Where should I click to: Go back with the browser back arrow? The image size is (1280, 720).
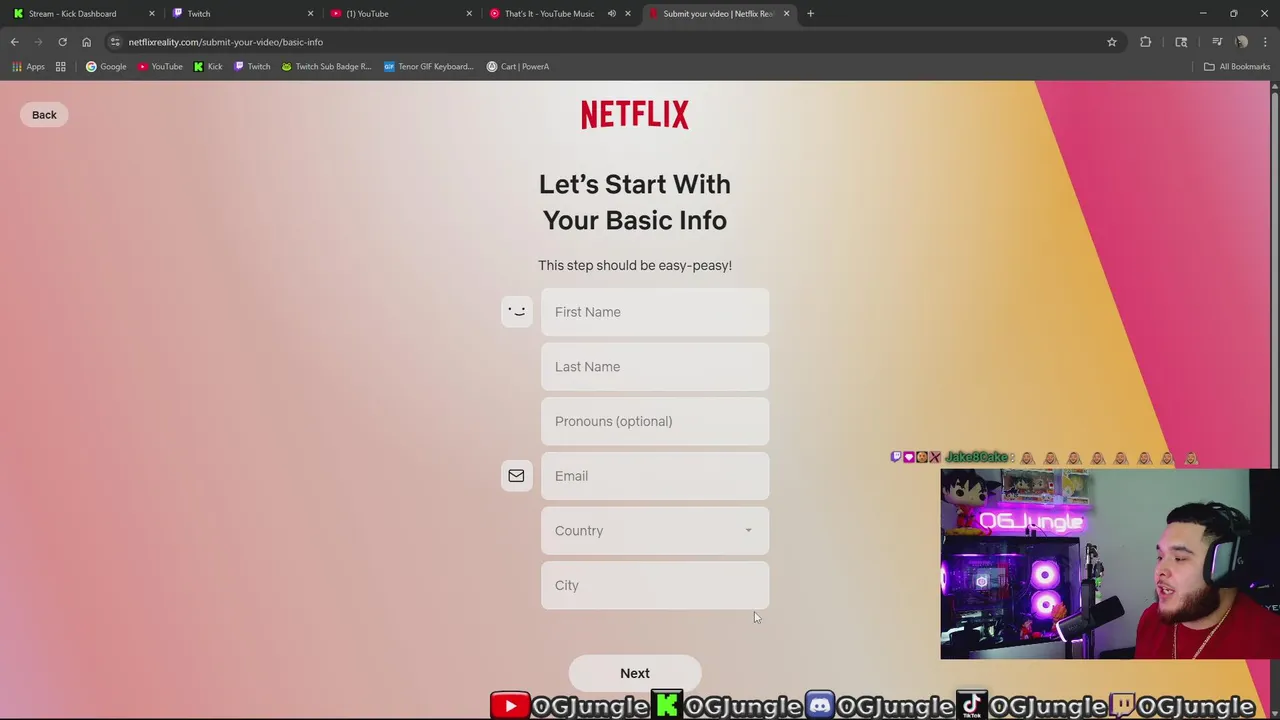pos(14,42)
